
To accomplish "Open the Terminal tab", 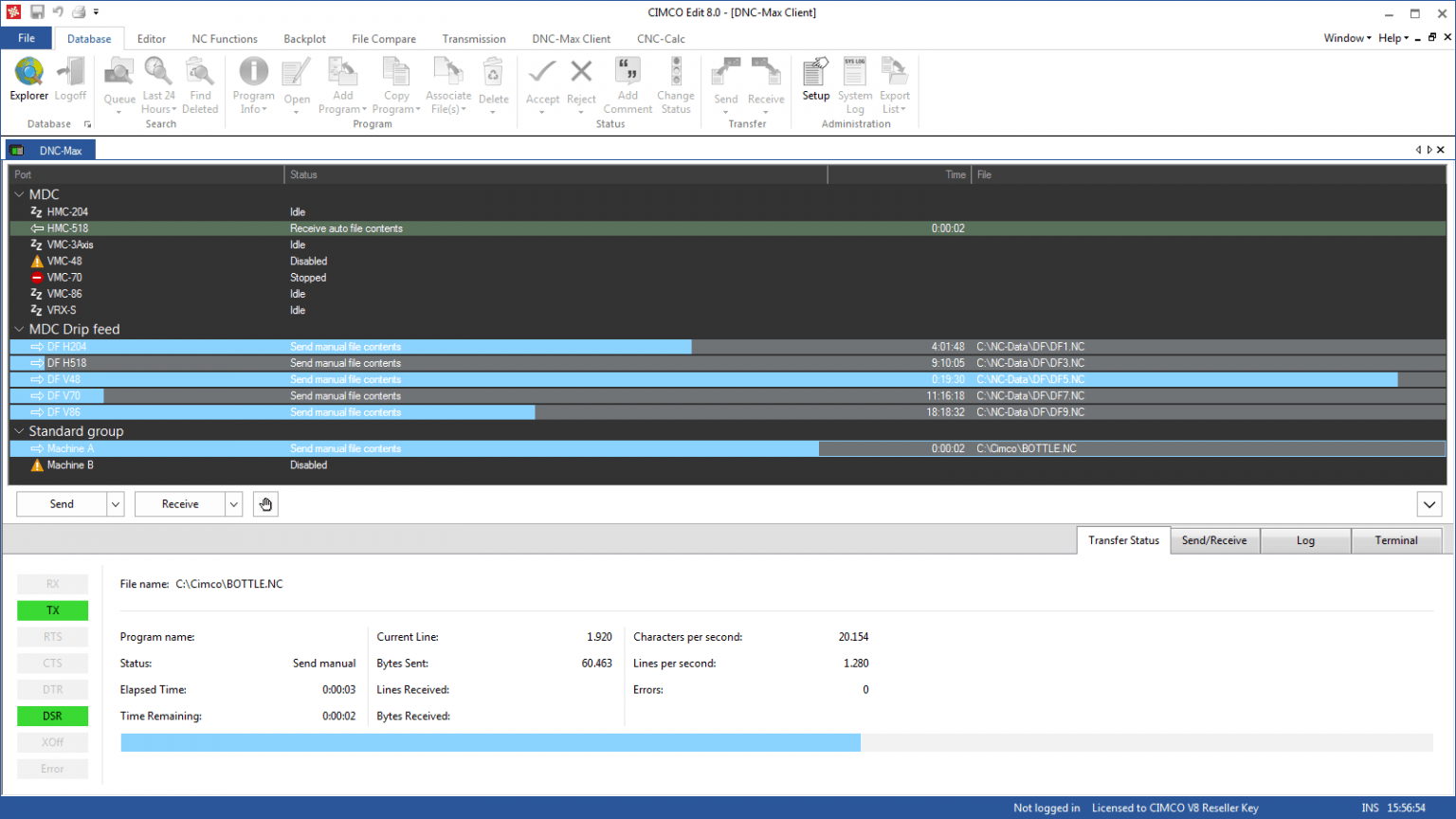I will (1396, 540).
